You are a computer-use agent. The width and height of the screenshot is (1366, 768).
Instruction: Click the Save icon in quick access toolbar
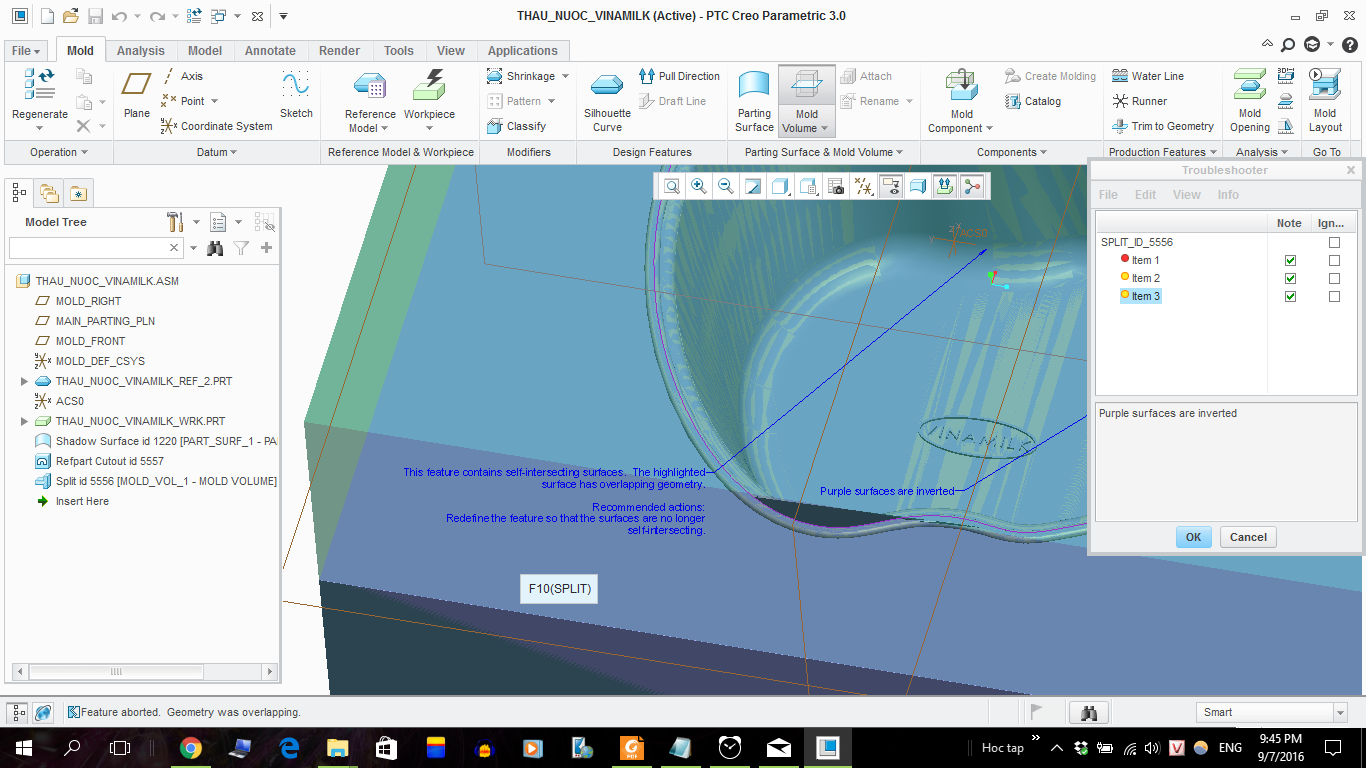coord(95,16)
